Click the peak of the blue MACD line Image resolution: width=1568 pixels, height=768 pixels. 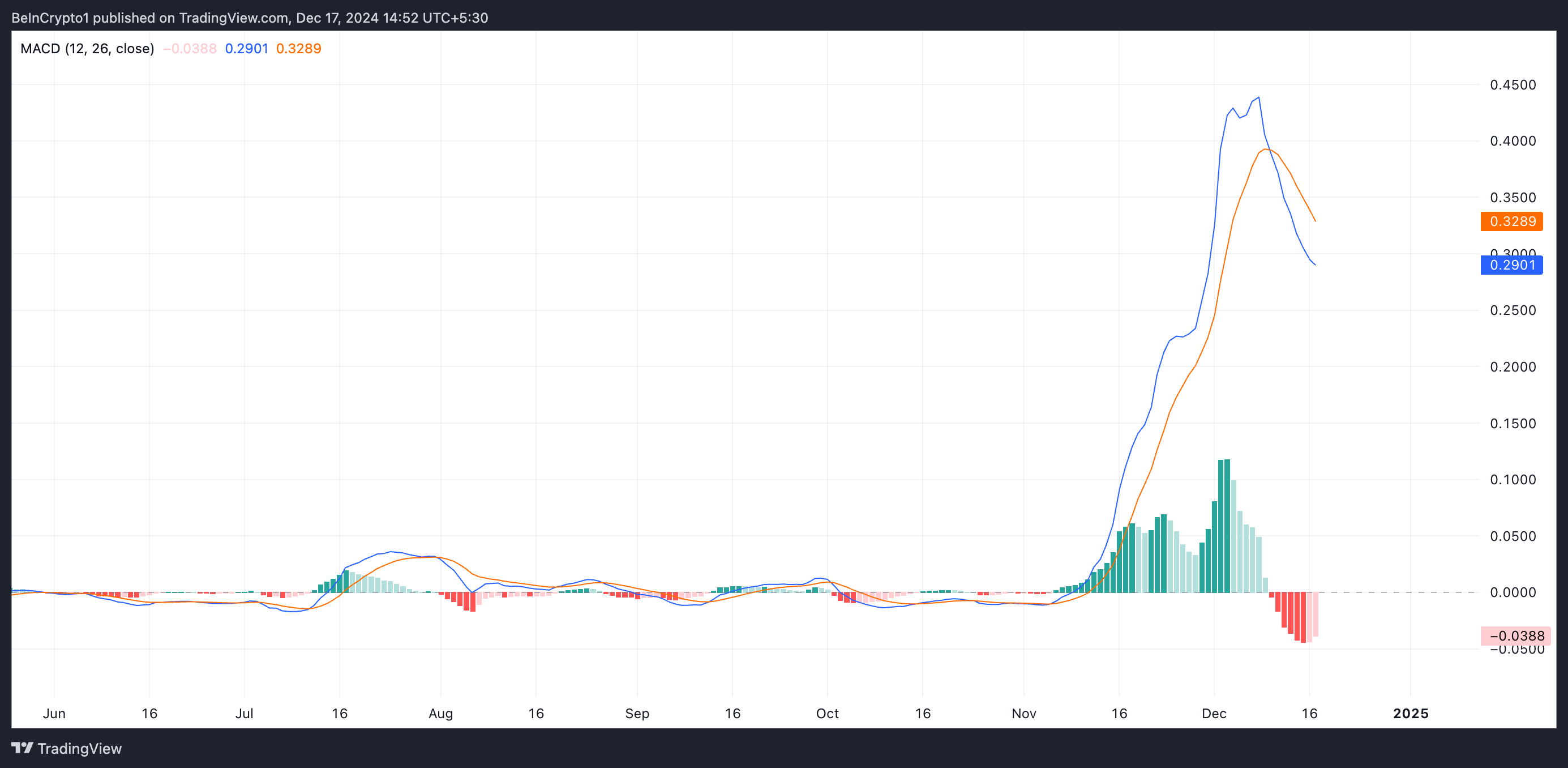pos(1259,98)
